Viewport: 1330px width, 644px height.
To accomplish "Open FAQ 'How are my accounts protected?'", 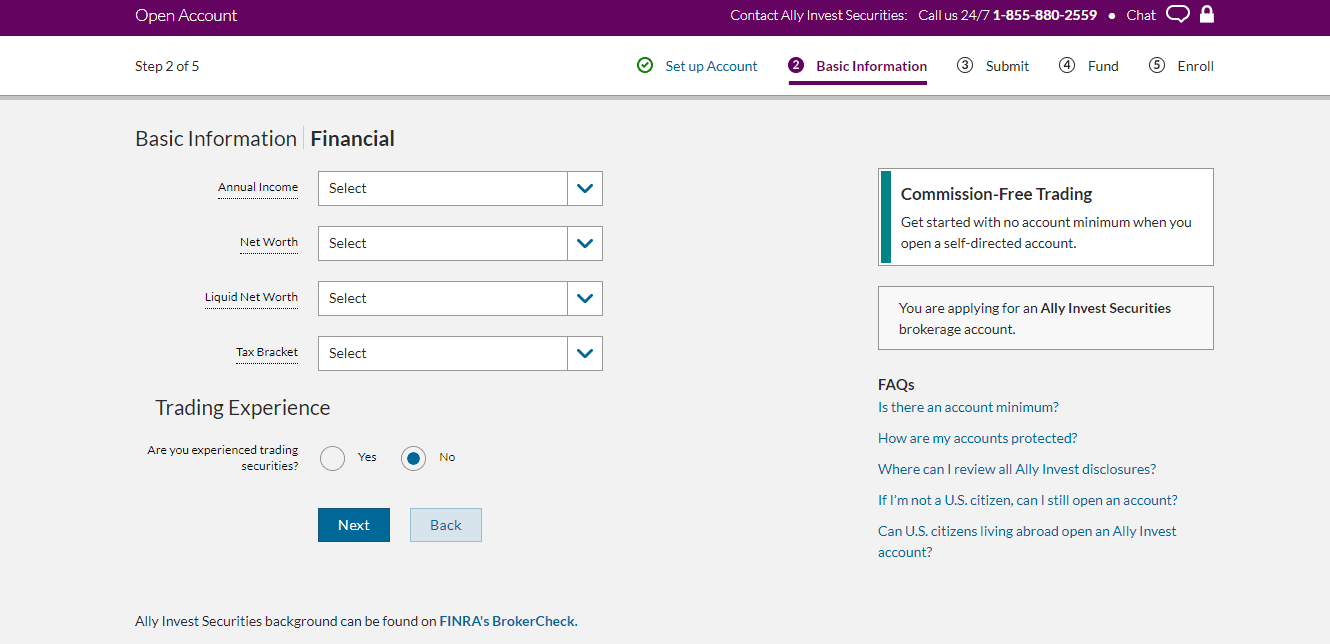I will [x=977, y=438].
